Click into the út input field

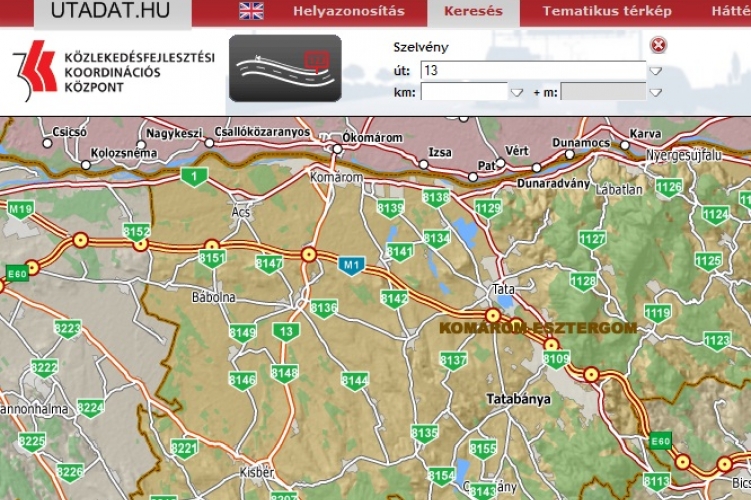pyautogui.click(x=532, y=71)
